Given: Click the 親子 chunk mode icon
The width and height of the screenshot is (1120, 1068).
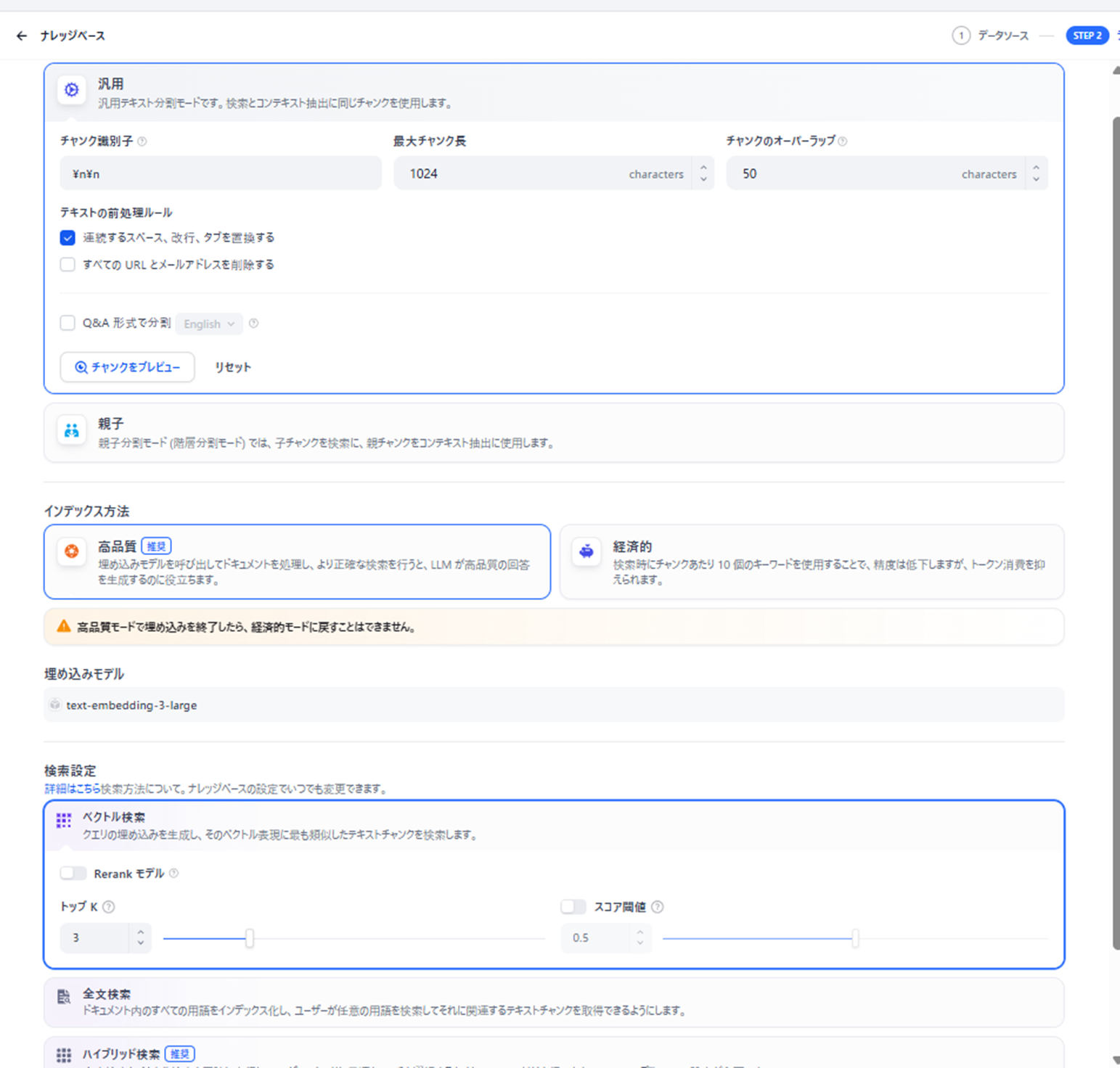Looking at the screenshot, I should point(72,430).
